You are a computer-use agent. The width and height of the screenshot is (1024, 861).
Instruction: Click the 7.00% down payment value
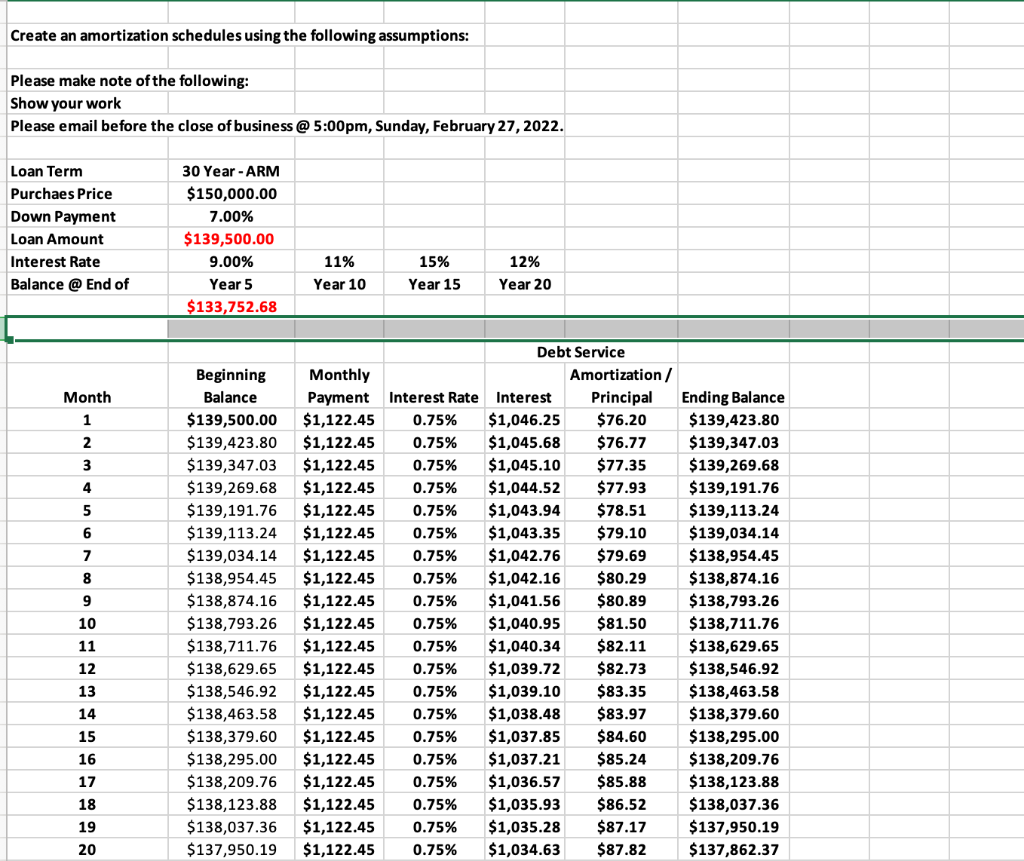click(x=229, y=216)
